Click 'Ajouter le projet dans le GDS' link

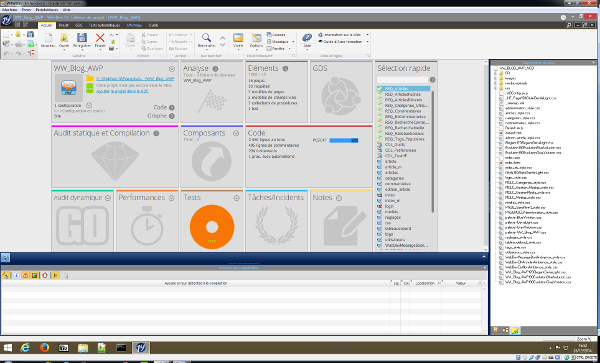coord(122,91)
